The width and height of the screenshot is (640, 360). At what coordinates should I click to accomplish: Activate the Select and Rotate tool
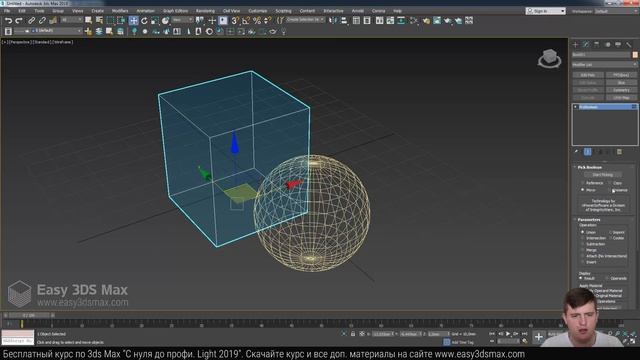click(x=144, y=20)
